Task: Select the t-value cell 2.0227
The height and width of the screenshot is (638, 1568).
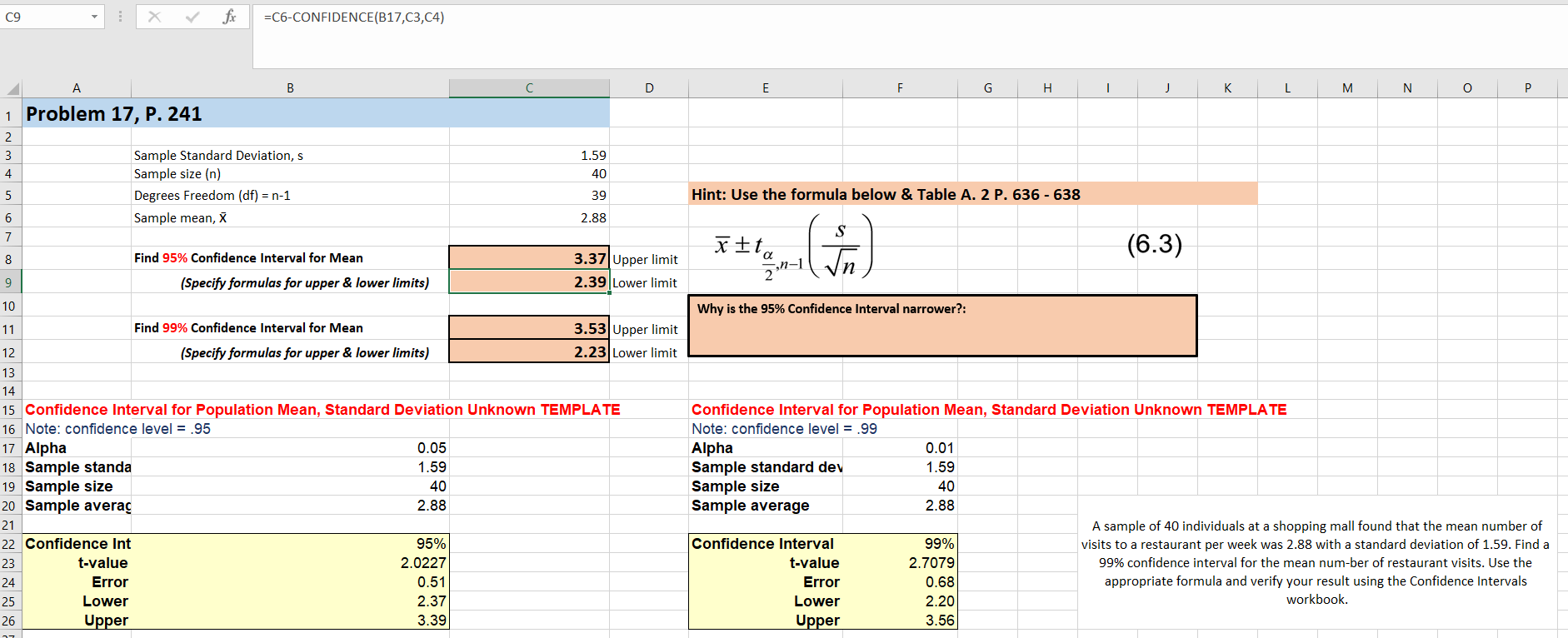Action: pos(290,563)
